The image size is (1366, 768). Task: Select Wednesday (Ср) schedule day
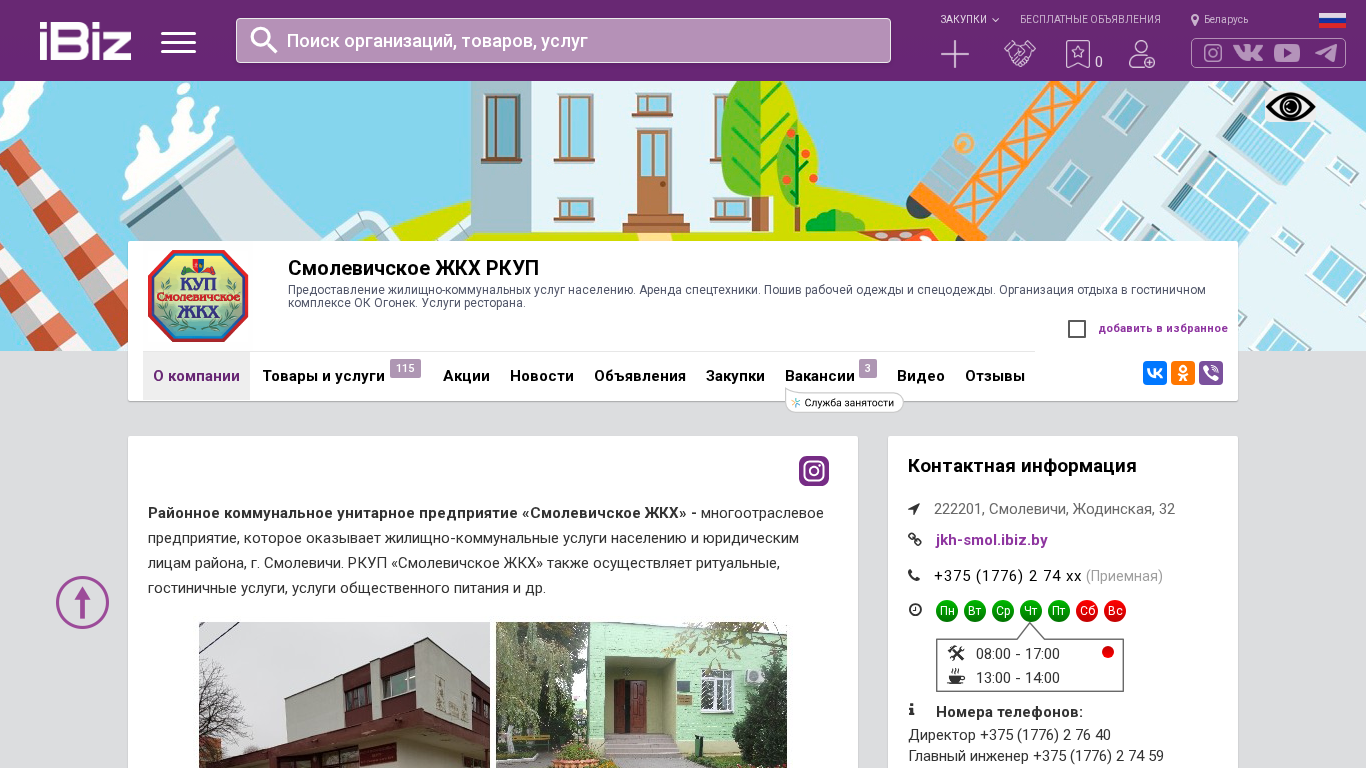[1003, 611]
